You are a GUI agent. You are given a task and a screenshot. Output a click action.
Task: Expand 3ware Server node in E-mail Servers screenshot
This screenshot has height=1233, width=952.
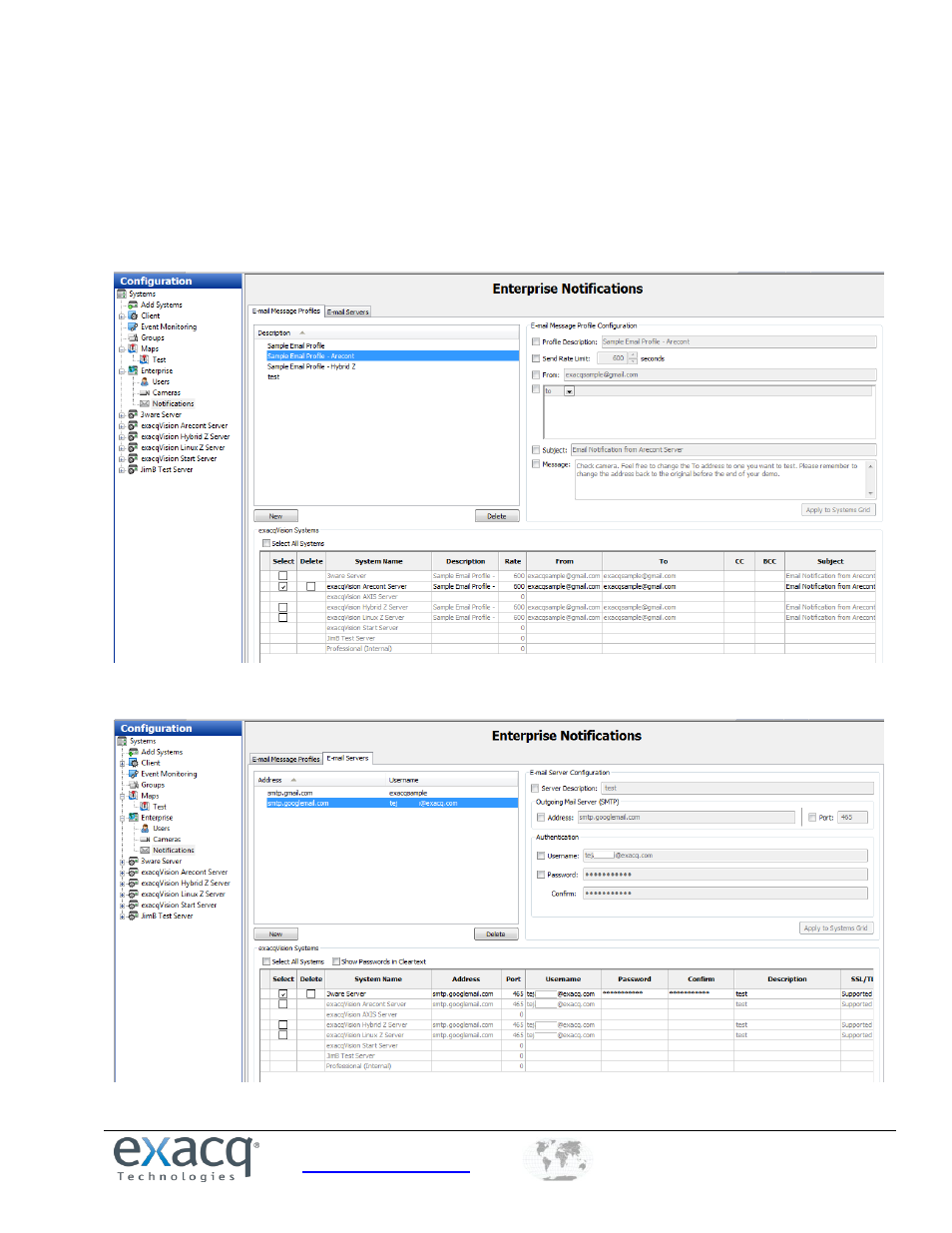(122, 861)
